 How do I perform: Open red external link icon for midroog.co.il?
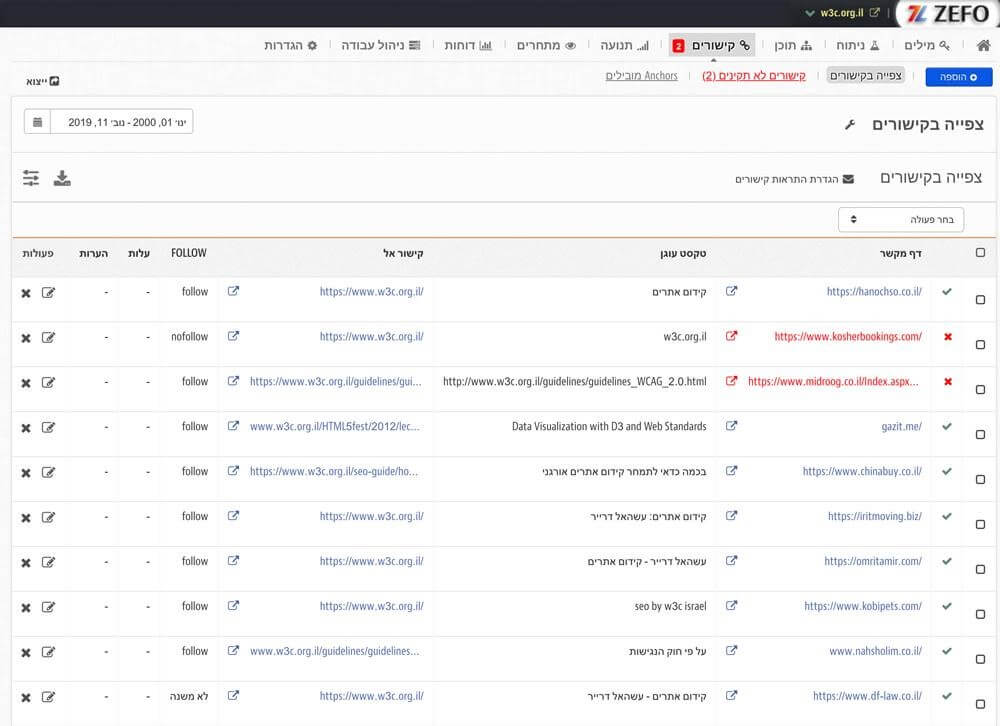[x=732, y=381]
